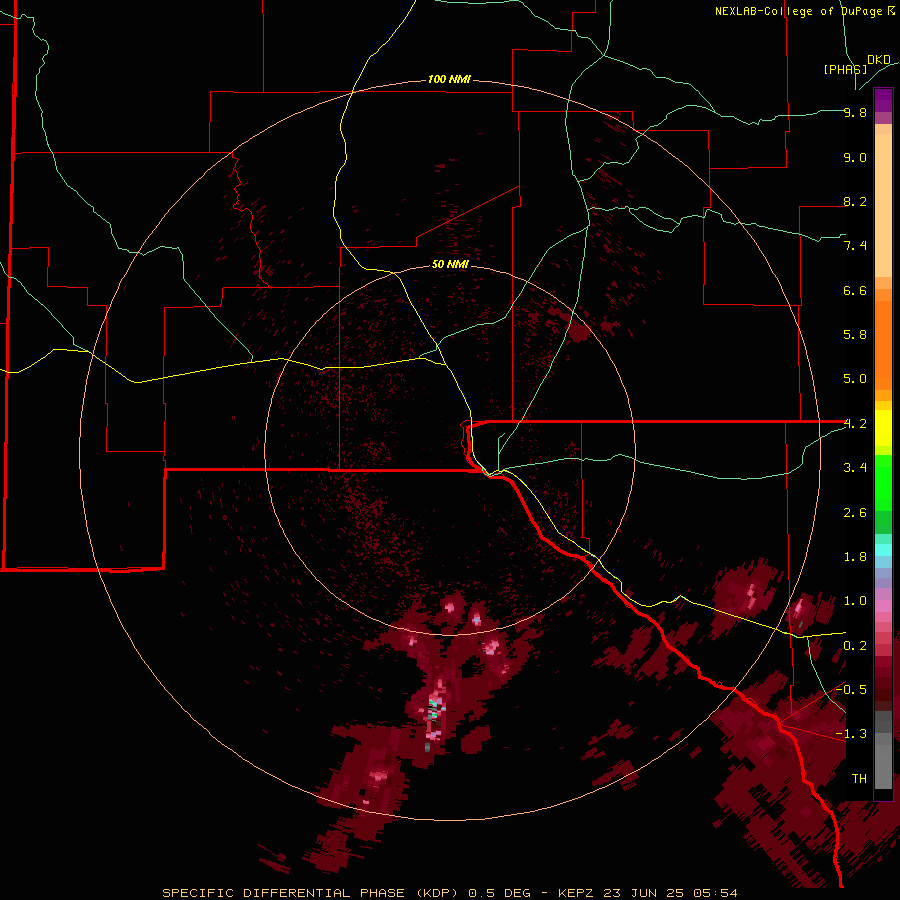Screen dimensions: 900x900
Task: Click the TH threshold label on the scale
Action: [859, 779]
